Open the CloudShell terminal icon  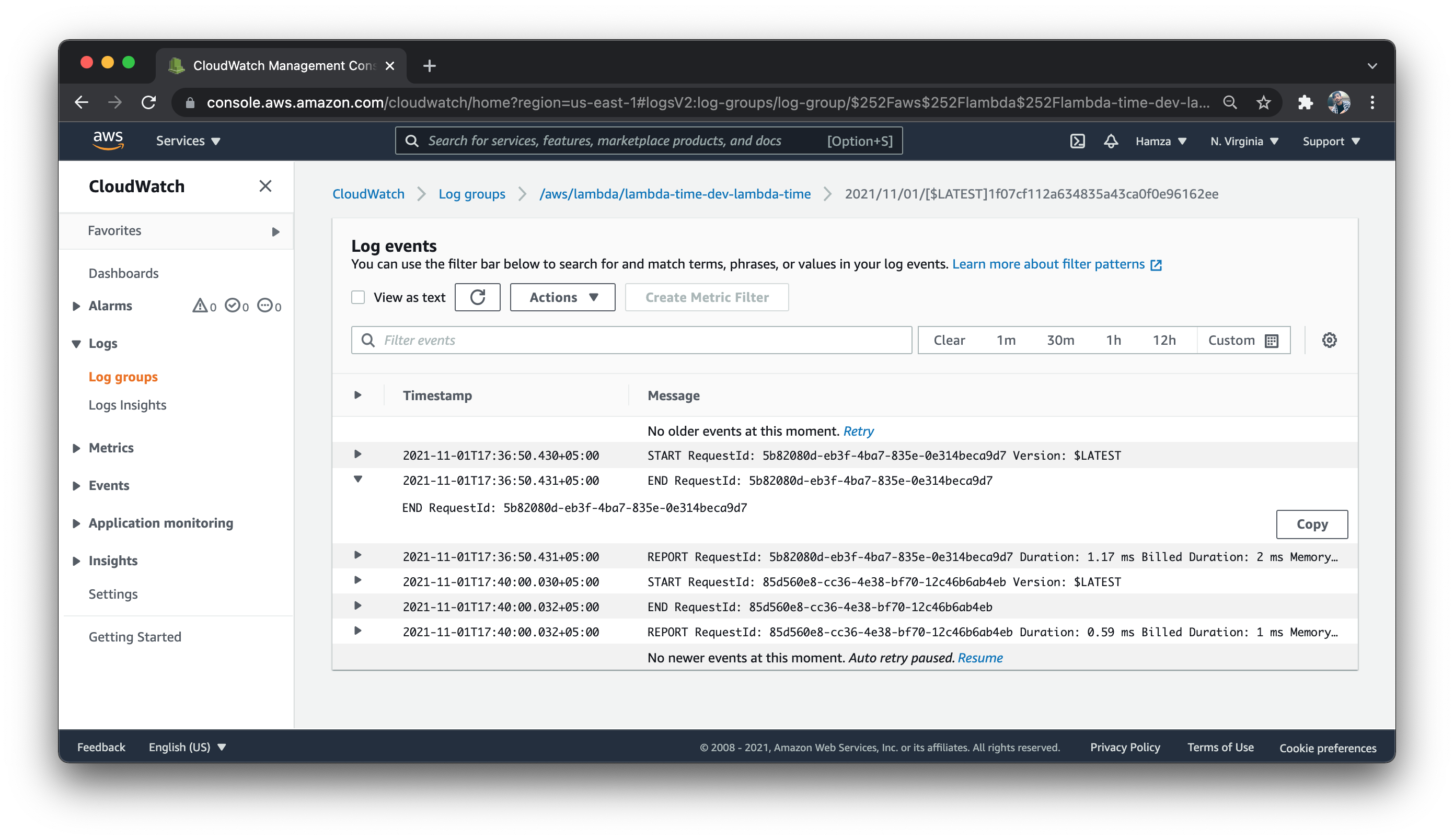[x=1077, y=141]
